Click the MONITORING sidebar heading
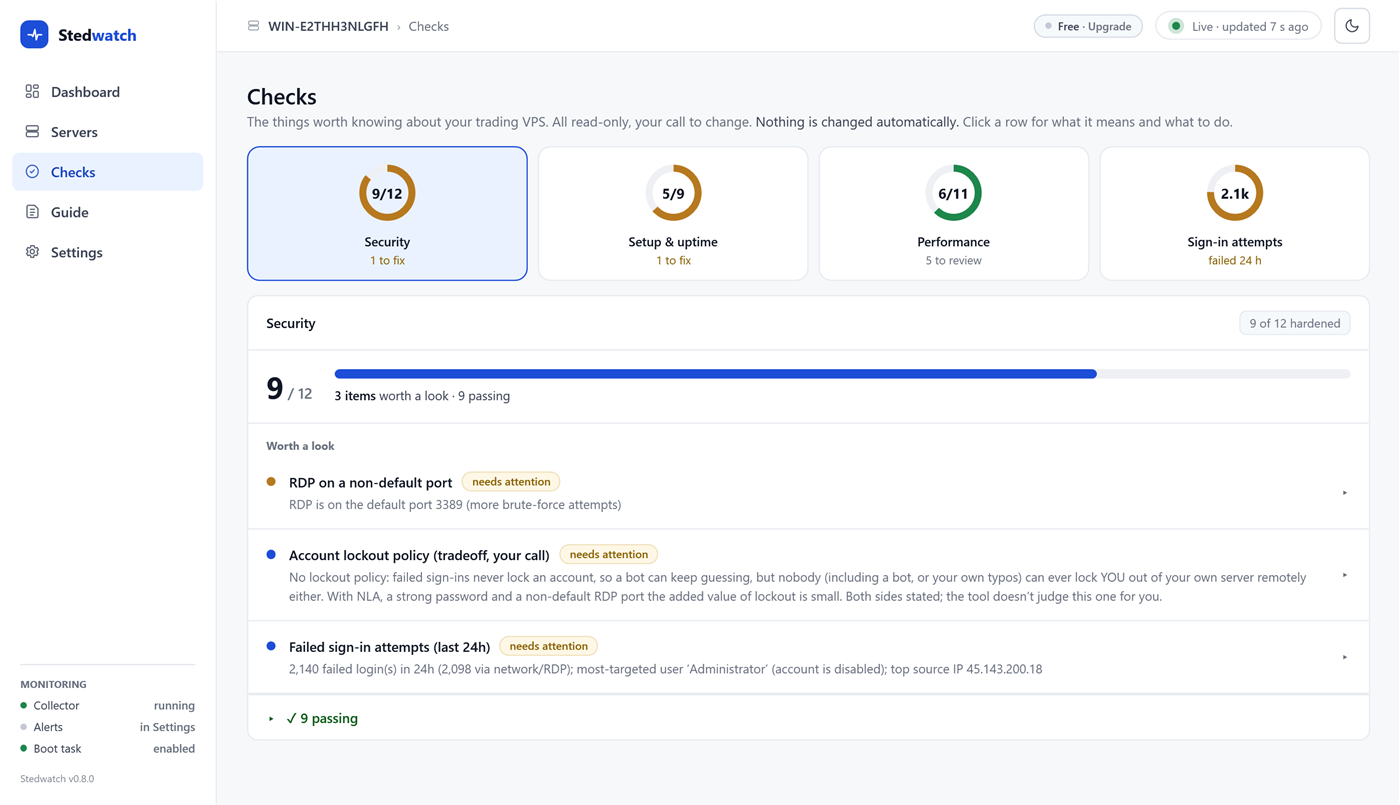 (53, 684)
